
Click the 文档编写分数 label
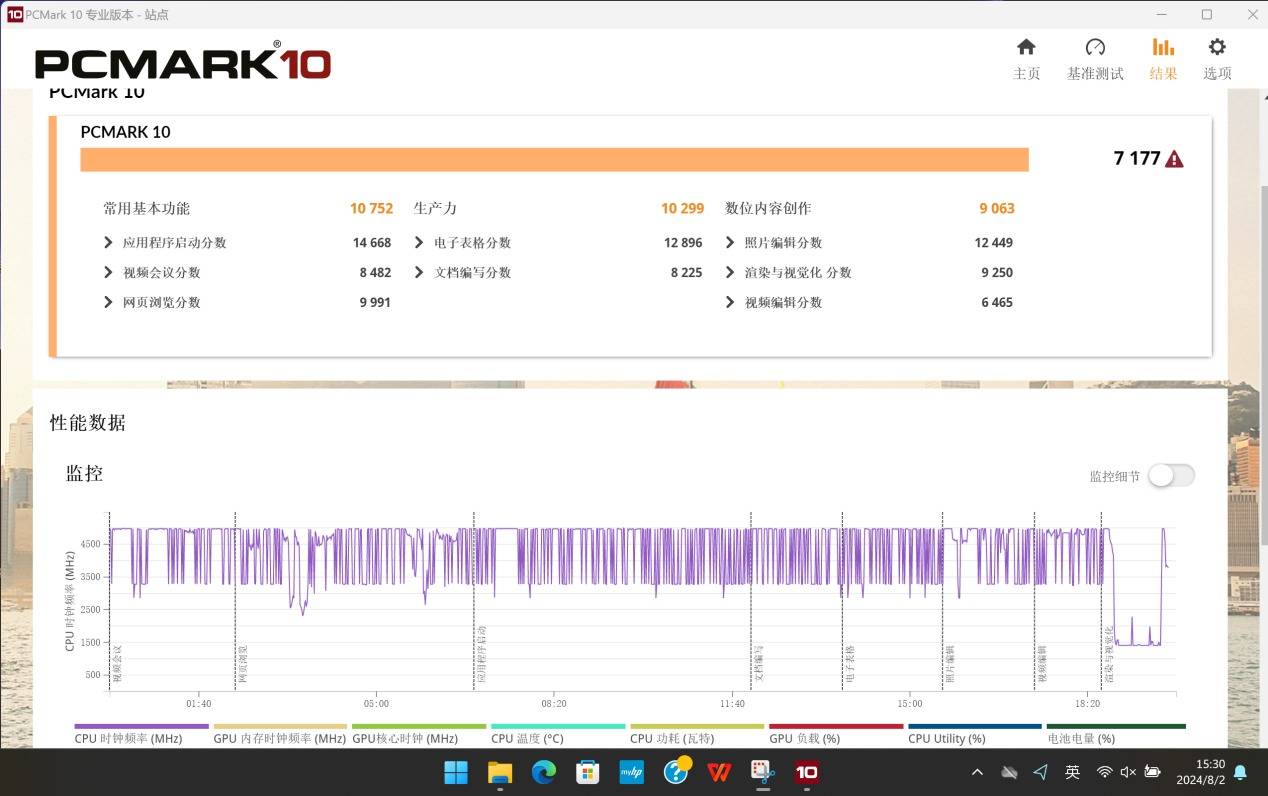[472, 272]
